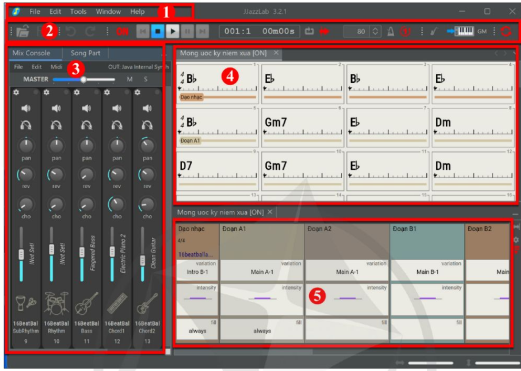Jump to next song part
This screenshot has height=371, width=521.
tap(202, 31)
